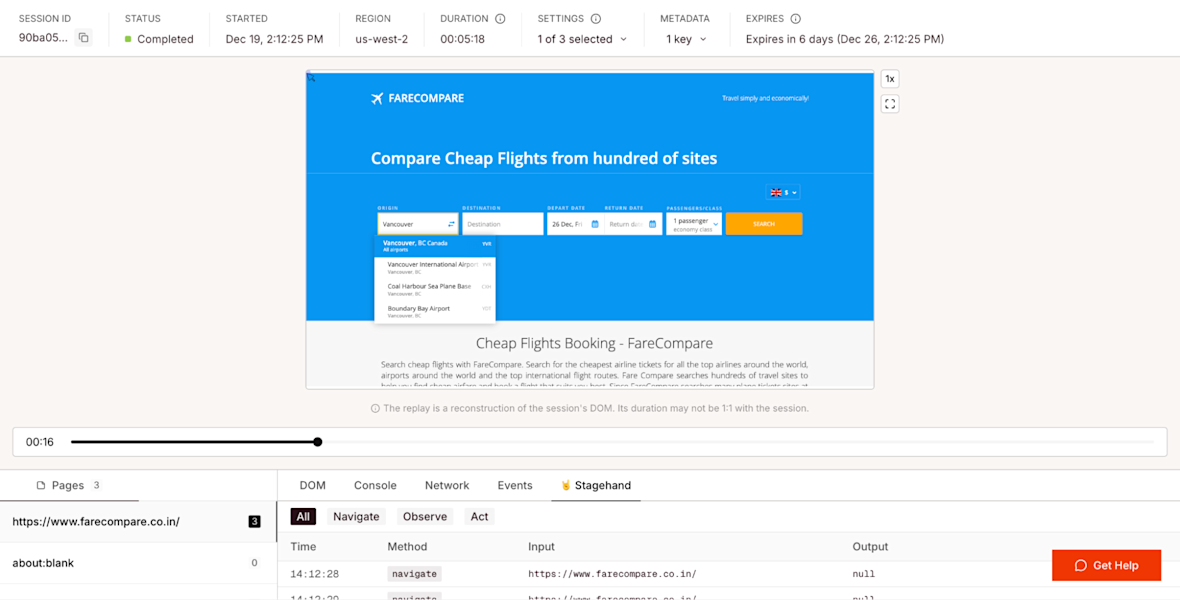This screenshot has width=1180, height=600.
Task: Select the Destination input field
Action: [503, 224]
